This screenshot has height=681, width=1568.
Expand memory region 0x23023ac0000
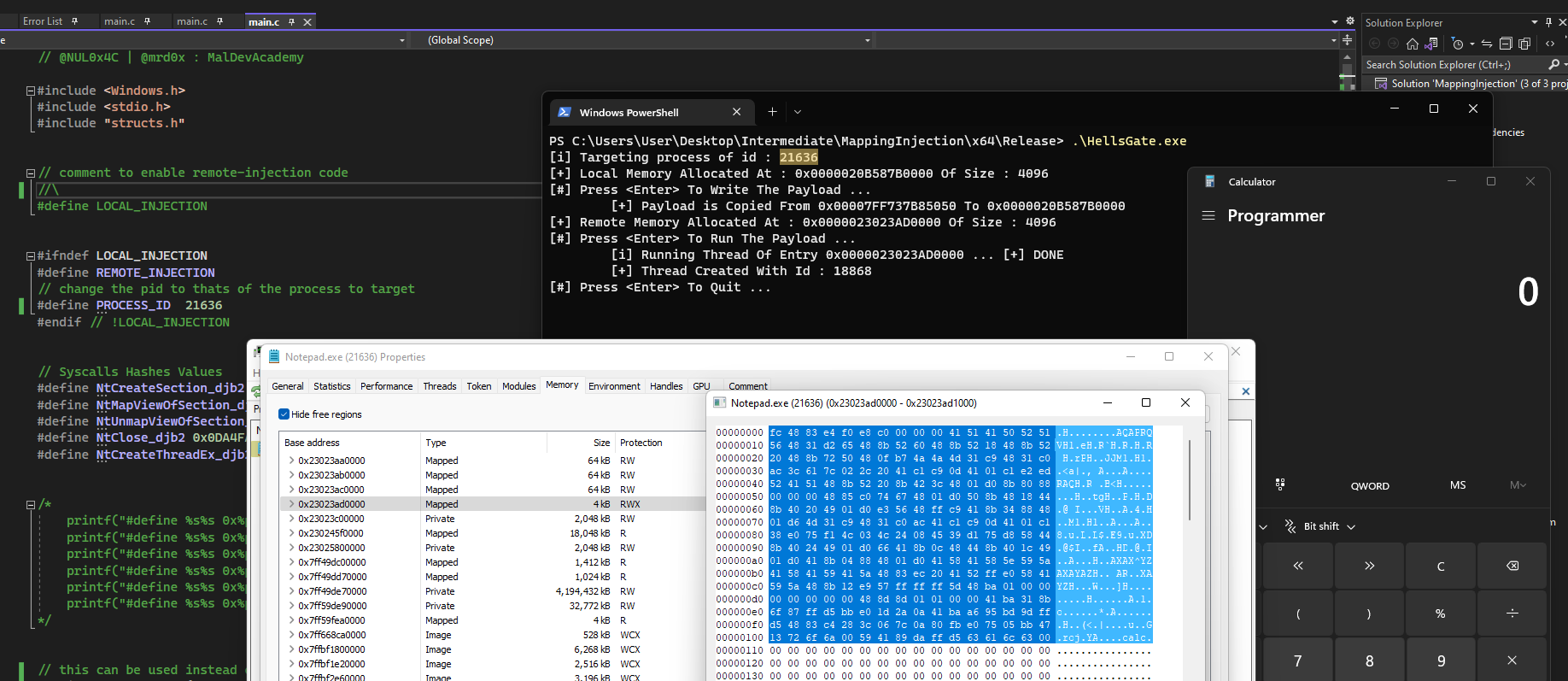click(x=291, y=490)
